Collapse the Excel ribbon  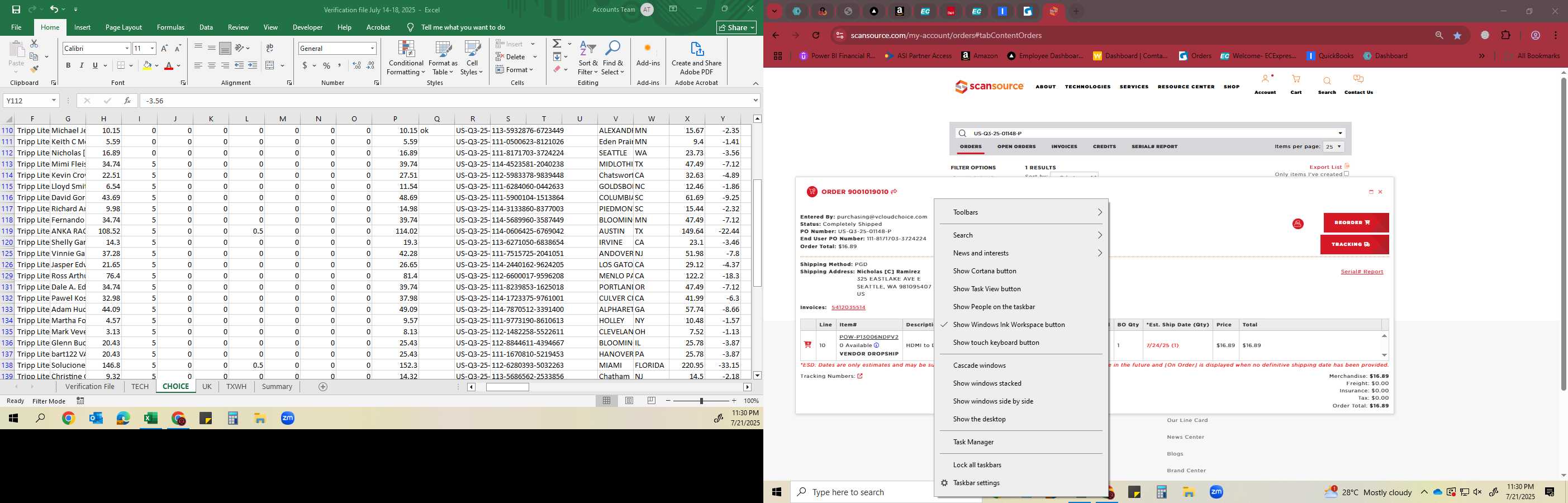(756, 83)
